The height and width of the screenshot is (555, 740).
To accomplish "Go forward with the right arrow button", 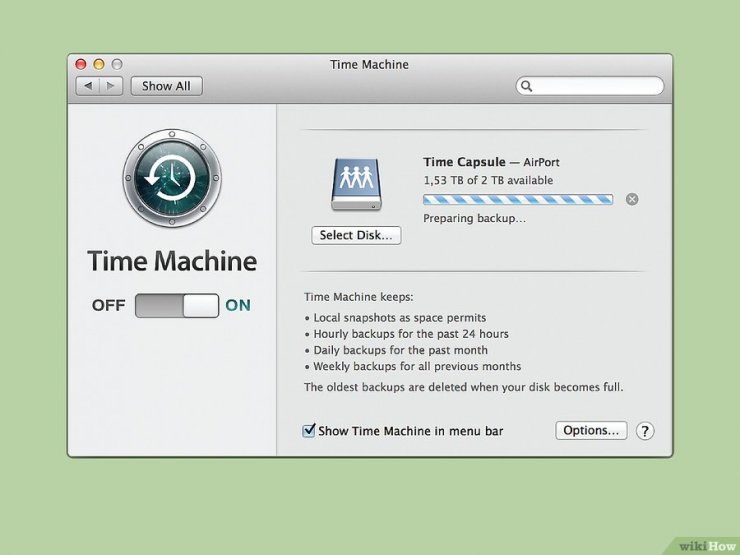I will pos(111,86).
